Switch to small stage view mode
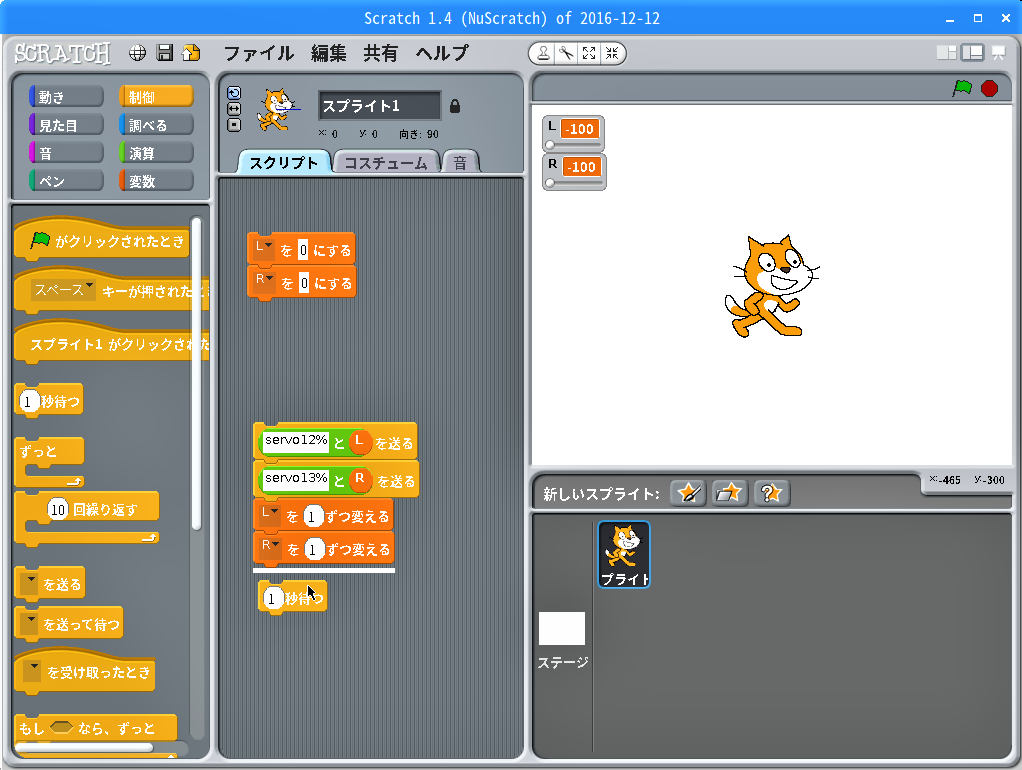 tap(946, 53)
